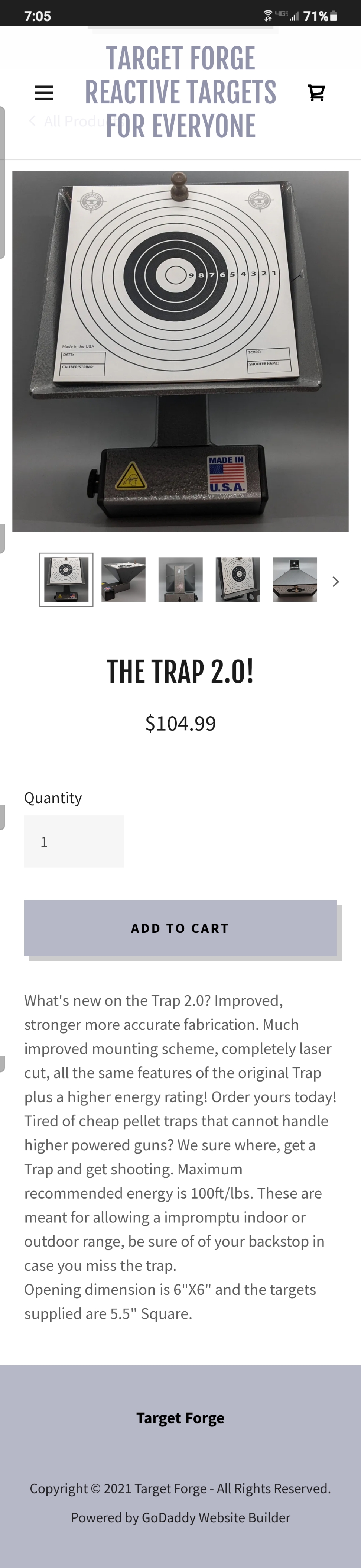Select the first target-front thumbnail
This screenshot has height=1568, width=361.
tap(66, 579)
